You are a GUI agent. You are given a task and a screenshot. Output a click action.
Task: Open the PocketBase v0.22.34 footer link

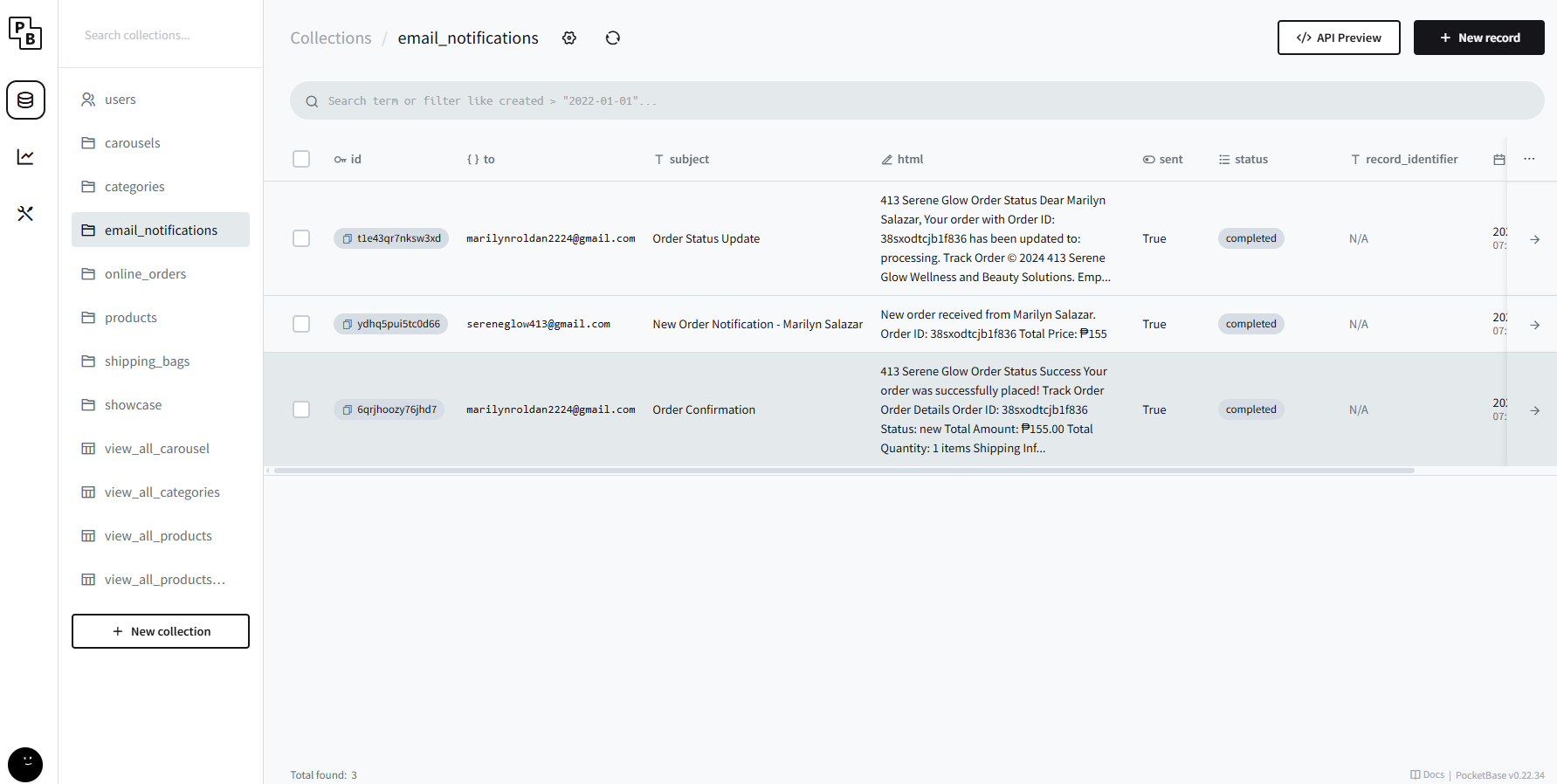click(x=1500, y=775)
